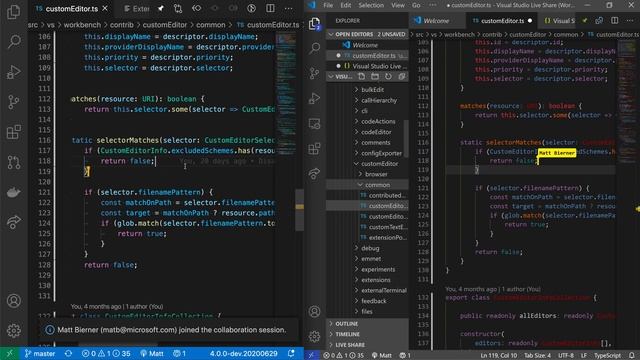640x360 pixels.
Task: Click Tab Size: 4 in right status bar
Action: 537,356
